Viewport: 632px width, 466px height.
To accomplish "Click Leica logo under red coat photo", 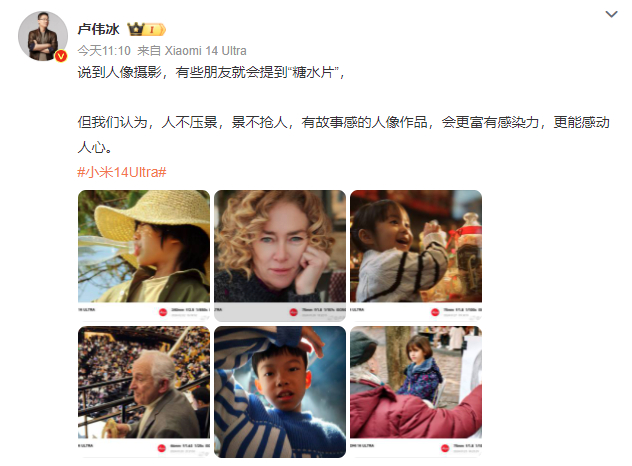I will point(445,448).
